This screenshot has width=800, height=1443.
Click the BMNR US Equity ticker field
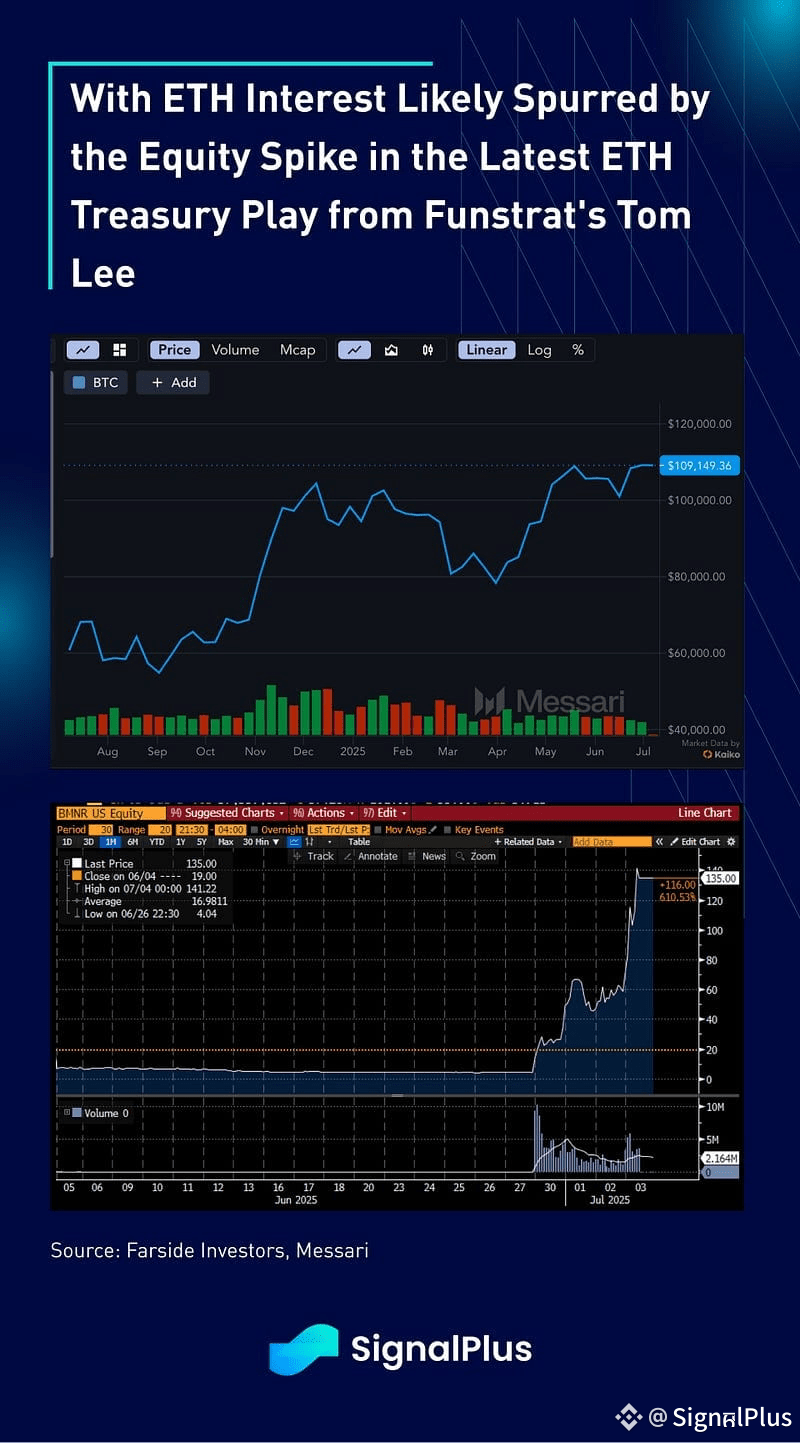[111, 813]
